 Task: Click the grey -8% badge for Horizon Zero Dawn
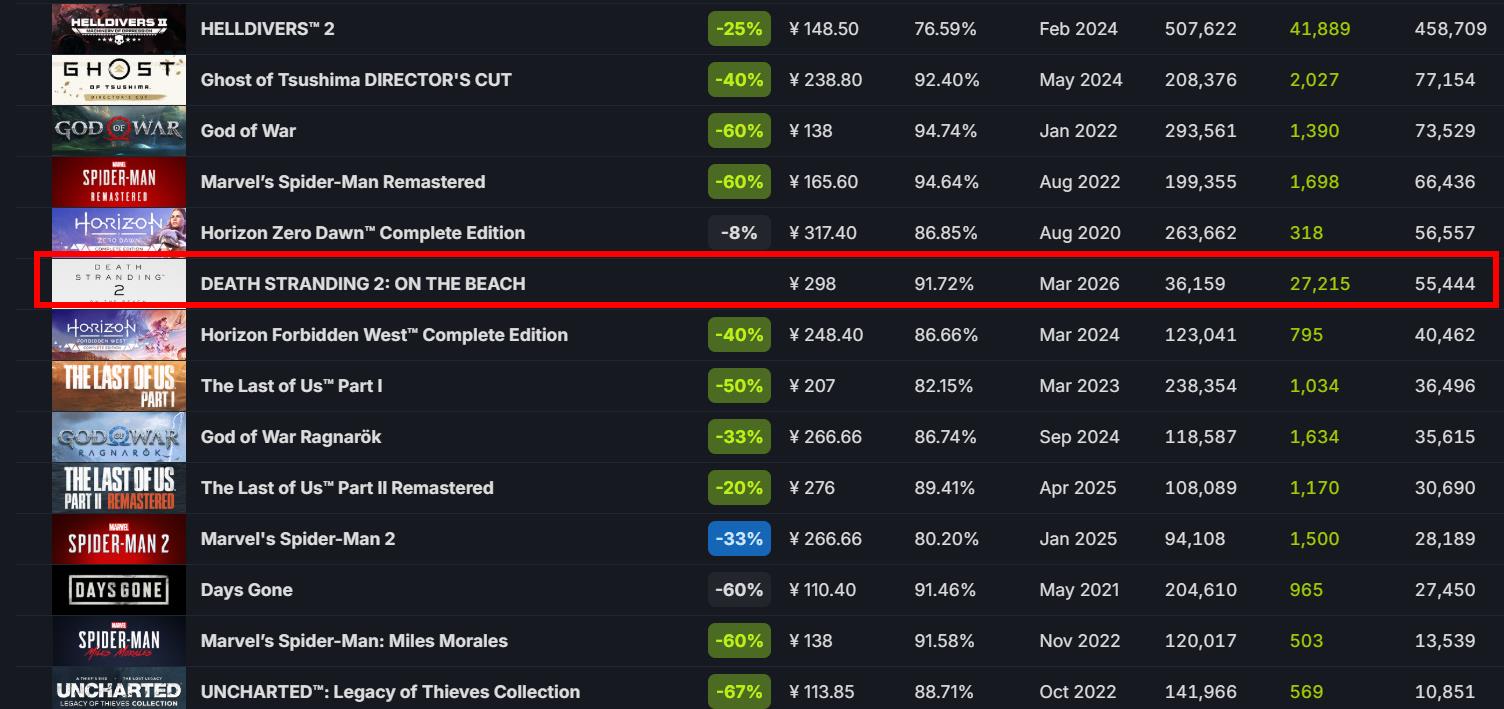click(x=739, y=233)
